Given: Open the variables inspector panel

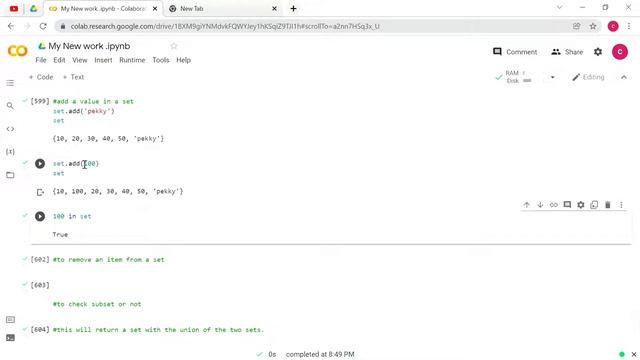Looking at the screenshot, I should pos(10,152).
